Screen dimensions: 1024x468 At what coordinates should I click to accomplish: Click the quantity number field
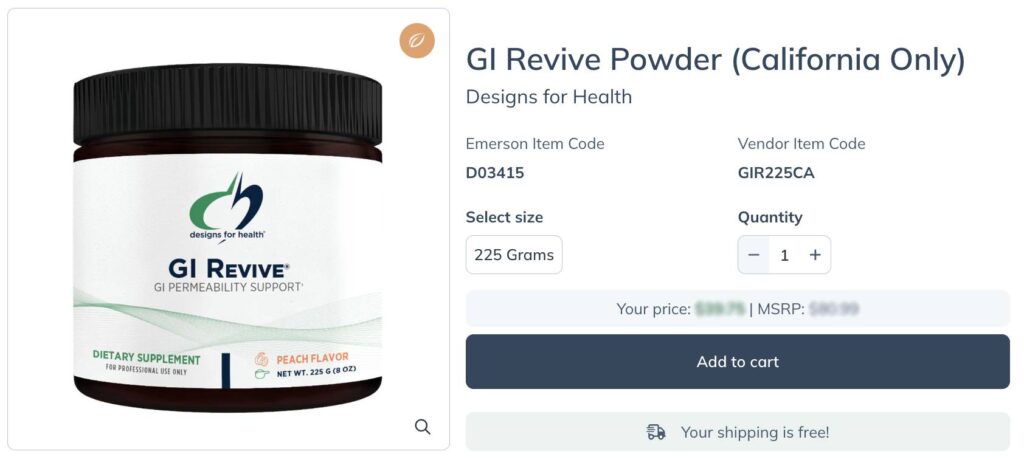[x=784, y=255]
